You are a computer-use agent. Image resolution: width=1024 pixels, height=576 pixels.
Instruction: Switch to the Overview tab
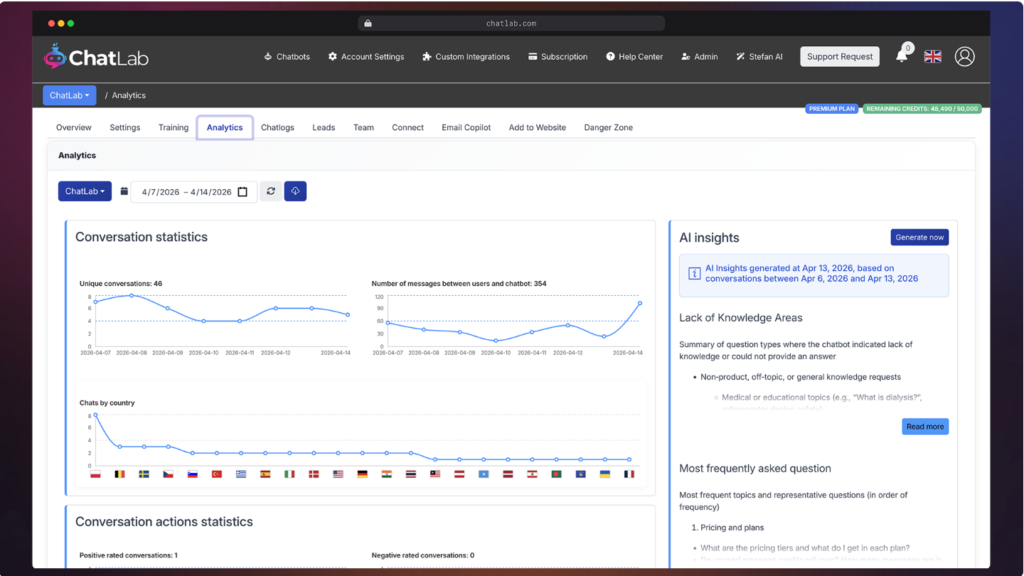74,127
